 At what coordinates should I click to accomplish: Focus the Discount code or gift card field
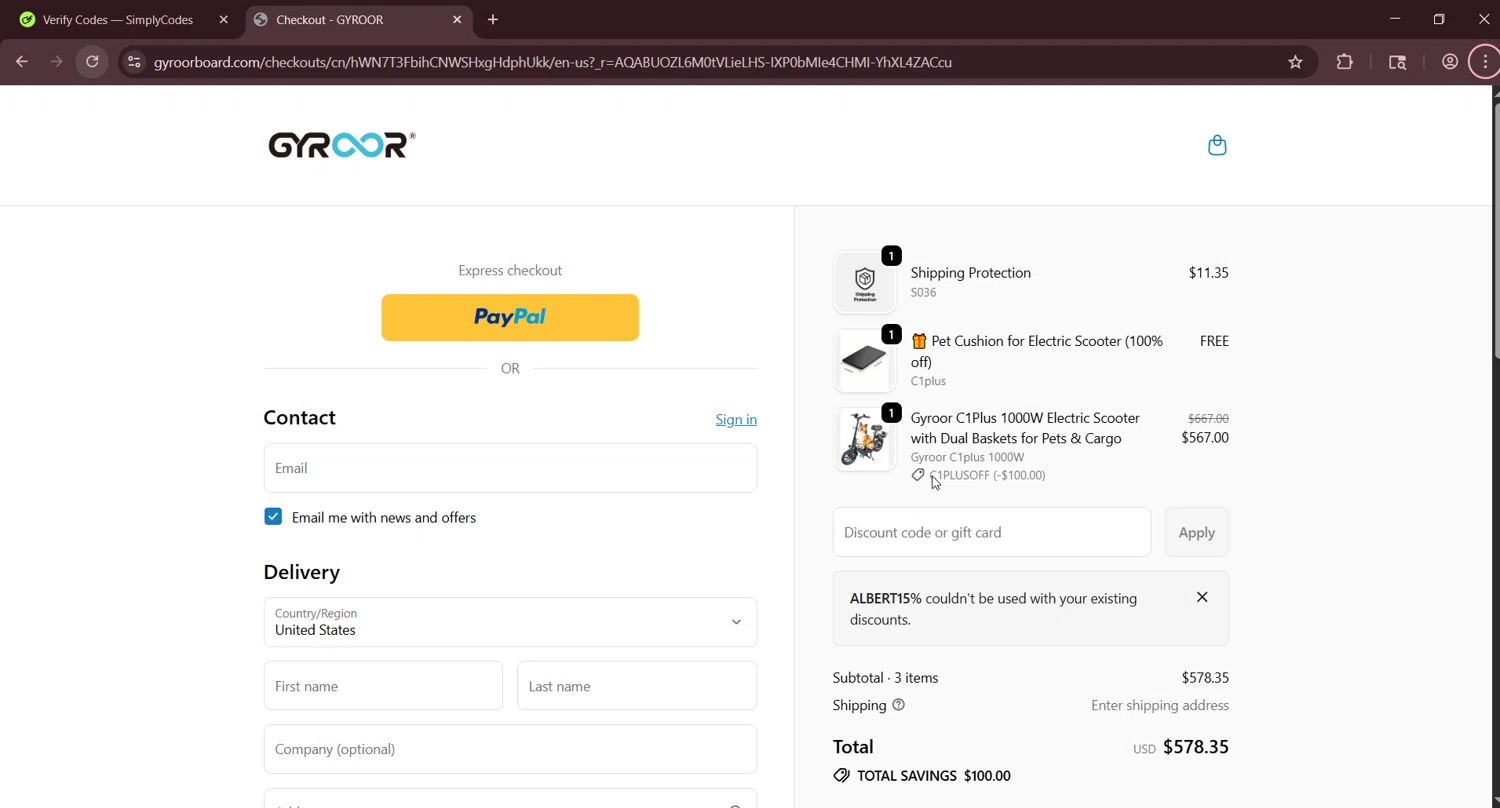click(992, 532)
